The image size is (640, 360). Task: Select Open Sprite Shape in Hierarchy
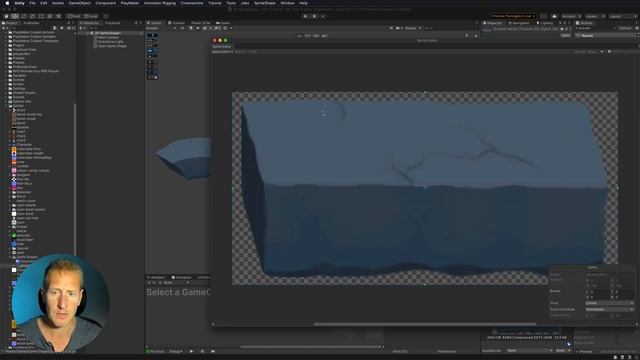click(112, 46)
